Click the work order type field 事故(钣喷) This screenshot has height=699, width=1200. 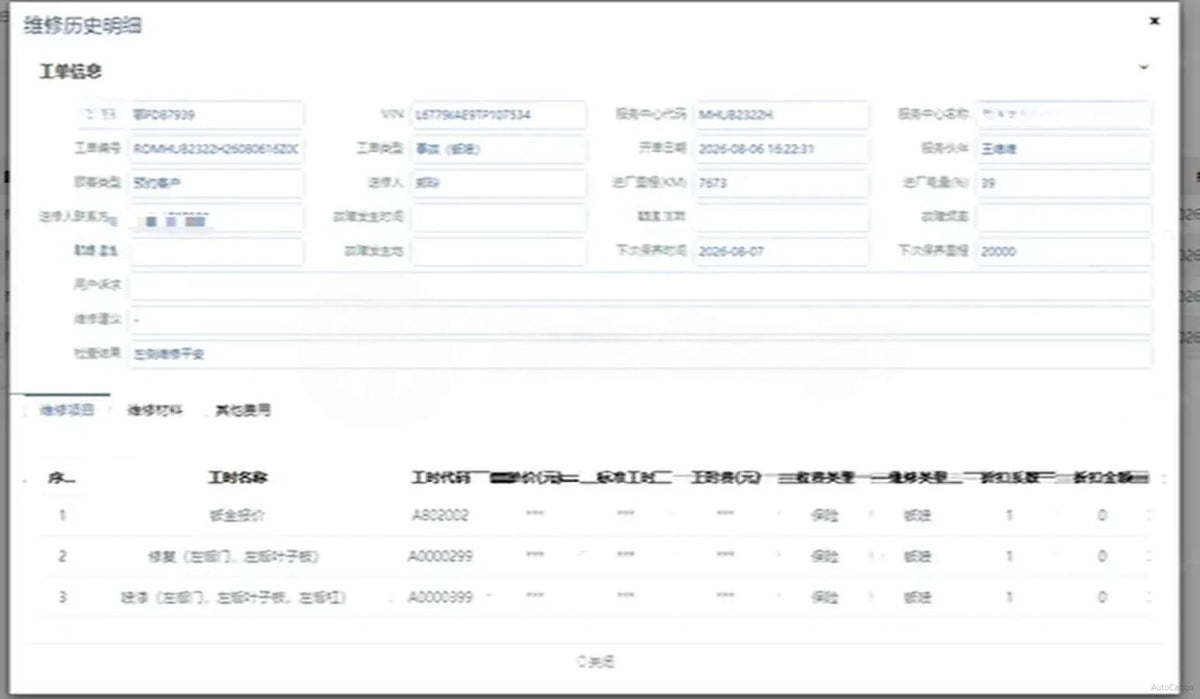click(x=499, y=149)
